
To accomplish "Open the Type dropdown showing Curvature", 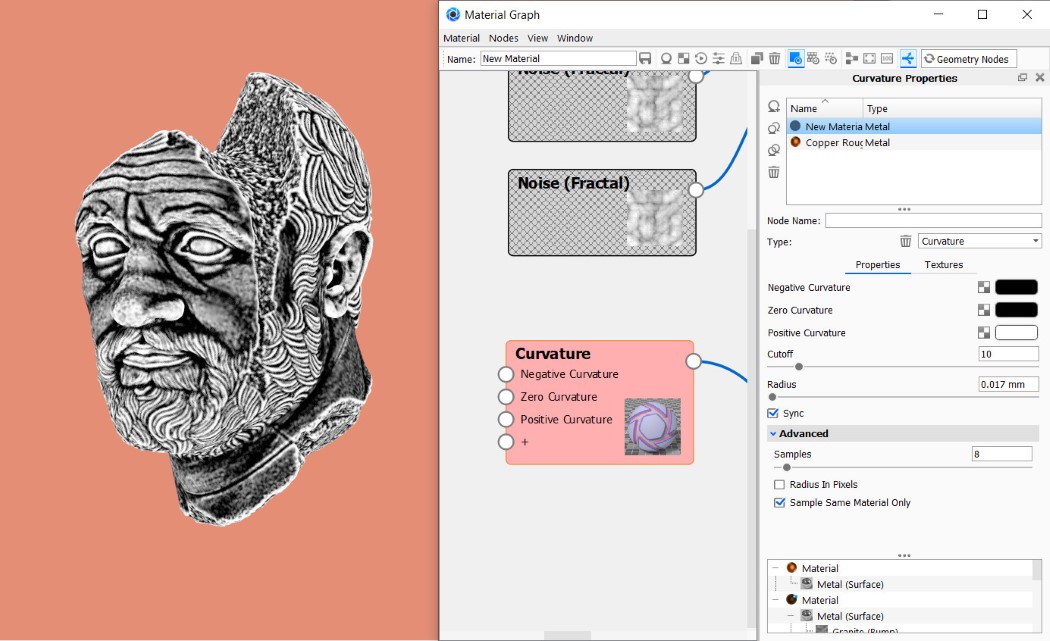I will click(x=979, y=241).
